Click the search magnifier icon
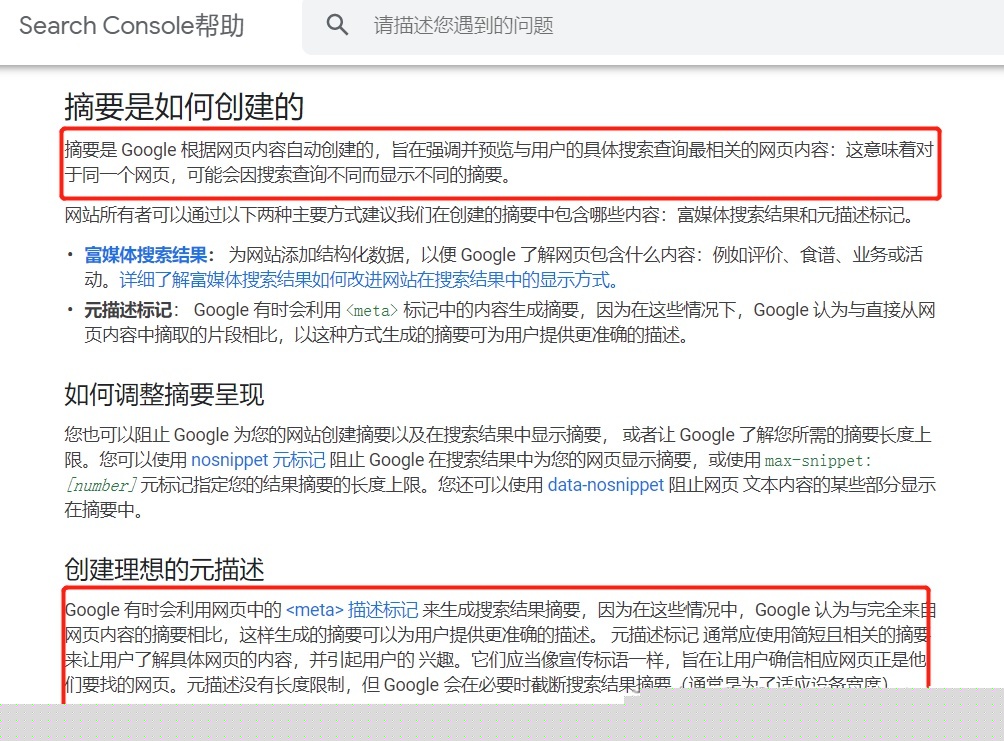 [337, 25]
